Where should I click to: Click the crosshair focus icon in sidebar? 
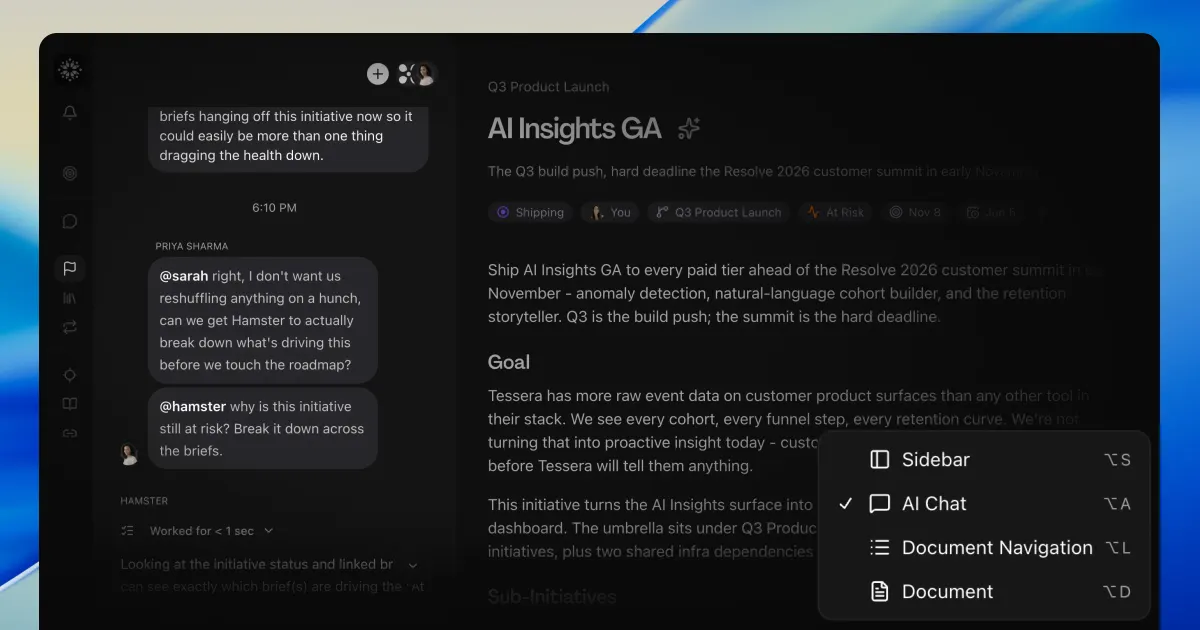[69, 375]
